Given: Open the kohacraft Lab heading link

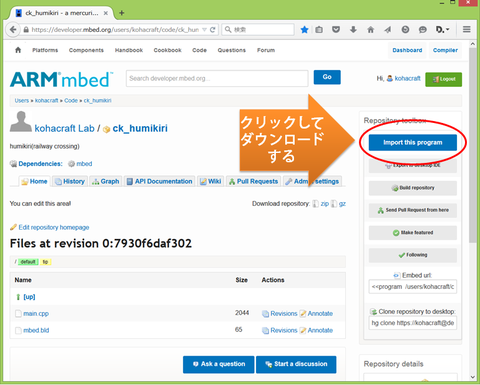Looking at the screenshot, I should (64, 128).
